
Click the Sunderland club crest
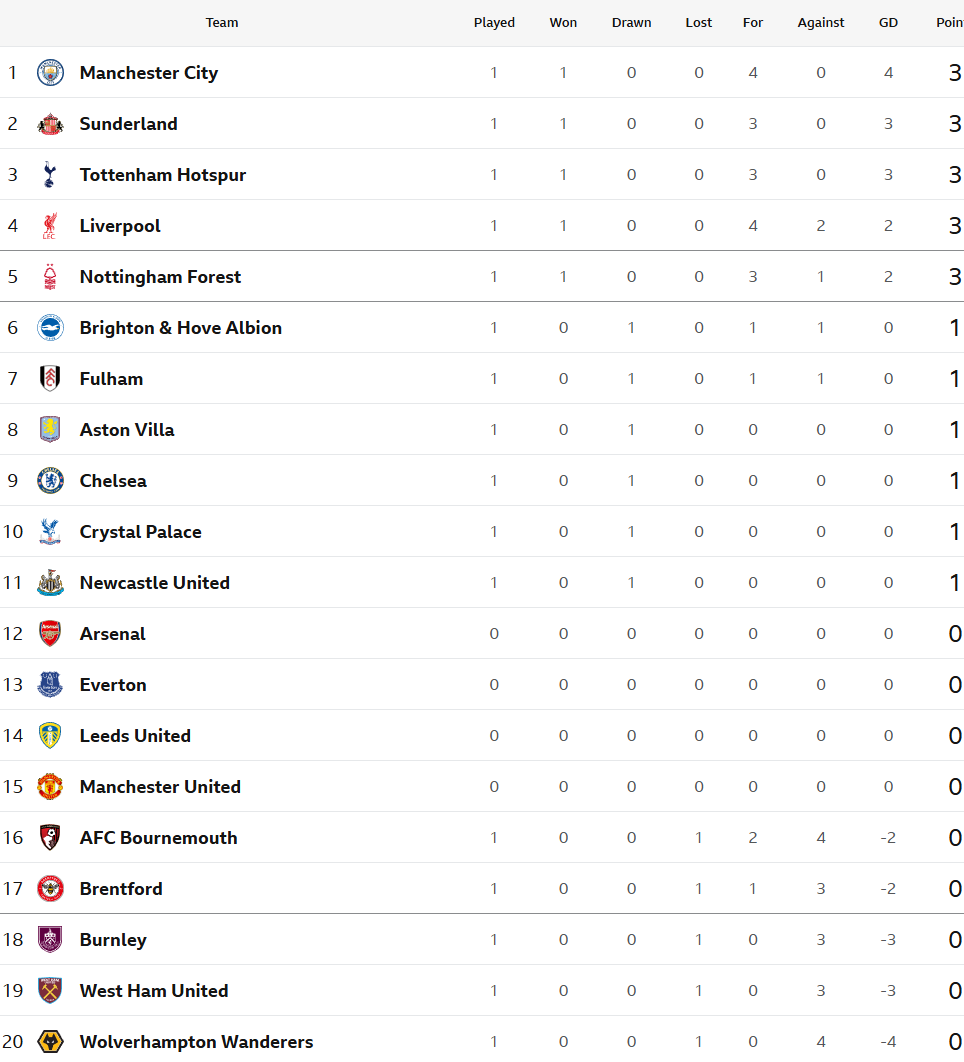pyautogui.click(x=50, y=124)
